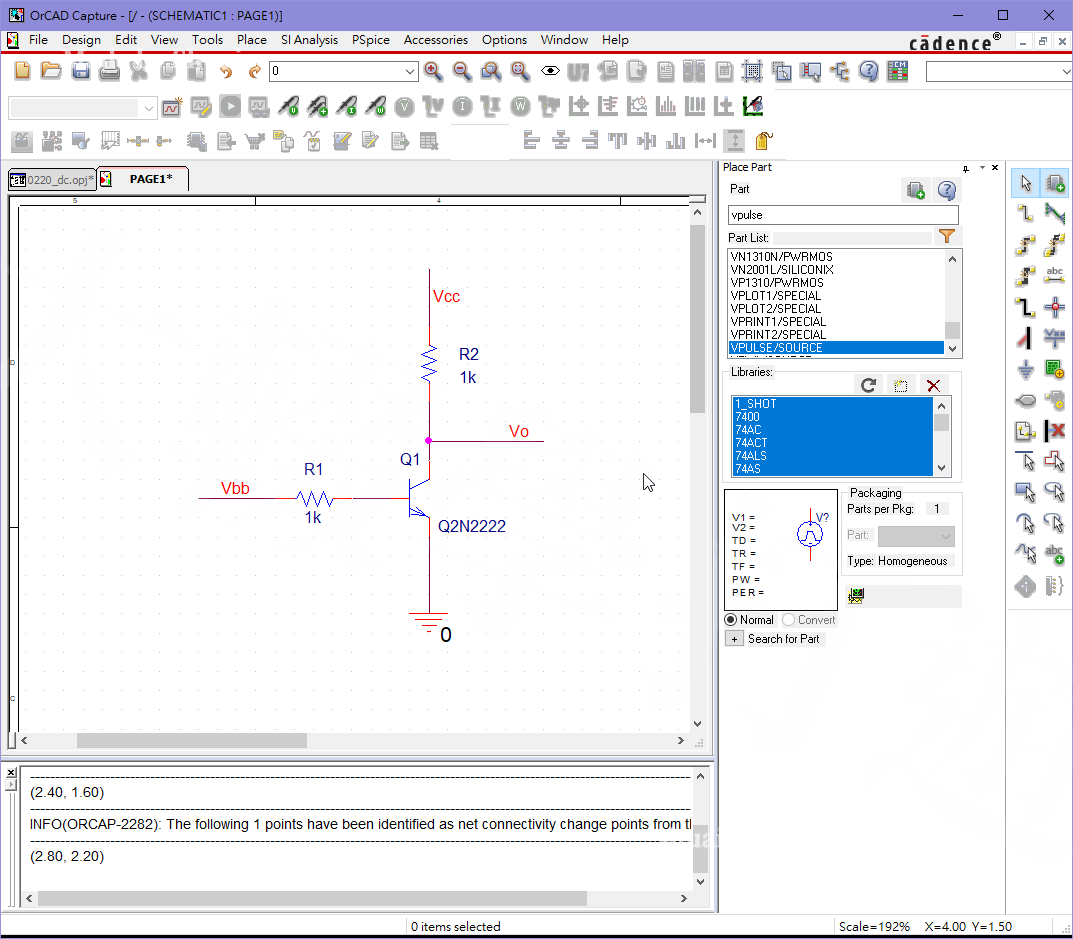Click the Zoom Out magnifier

462,70
